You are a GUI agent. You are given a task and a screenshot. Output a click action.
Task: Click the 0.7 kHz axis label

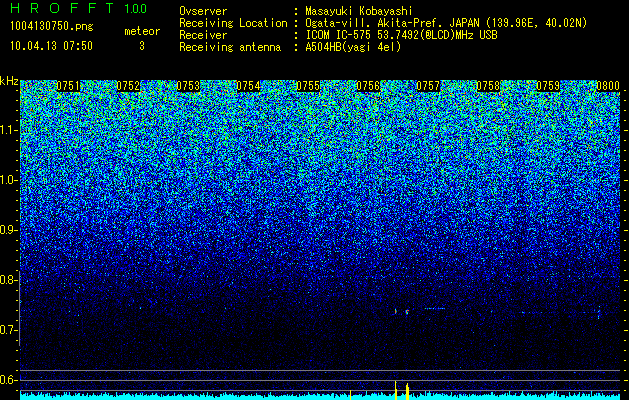click(x=9, y=330)
